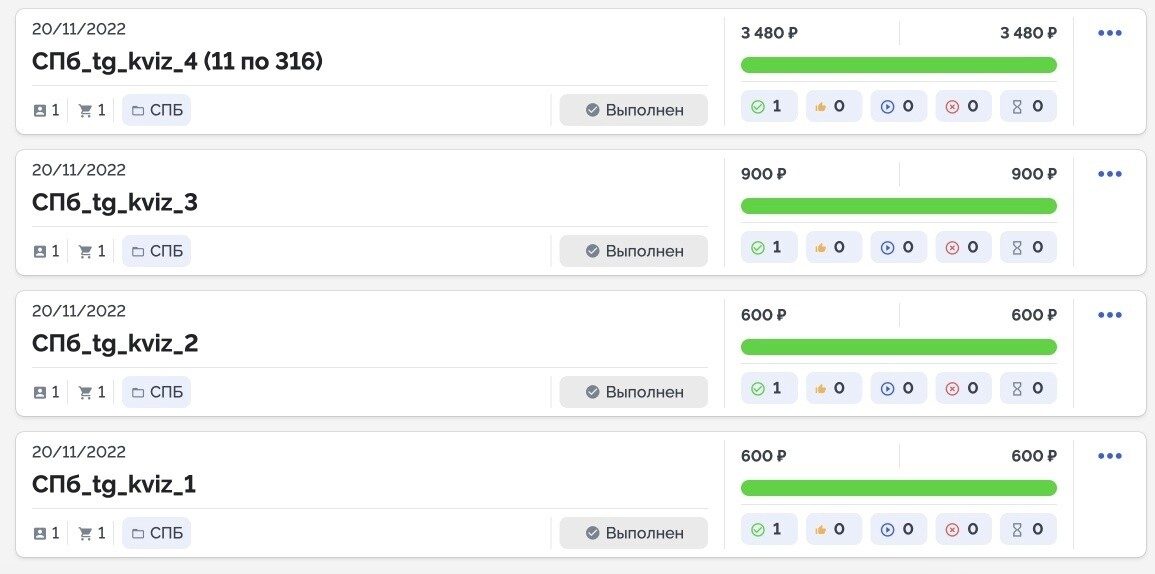Click the 3 480 ₽ left amount
Viewport: 1155px width, 574px height.
coord(770,33)
